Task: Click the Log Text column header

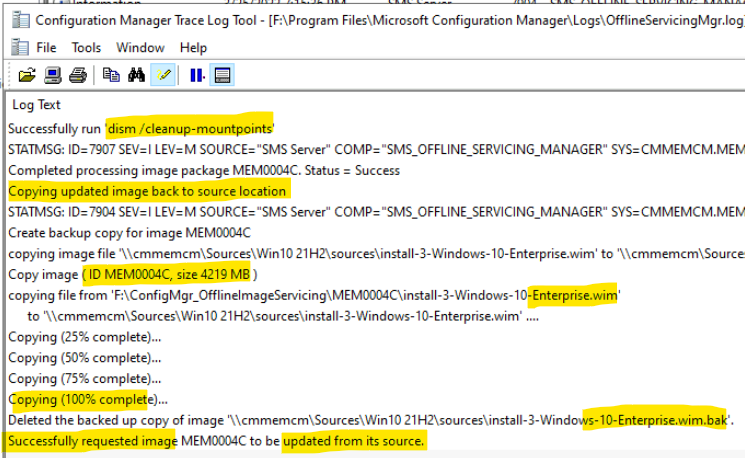Action: [36, 105]
